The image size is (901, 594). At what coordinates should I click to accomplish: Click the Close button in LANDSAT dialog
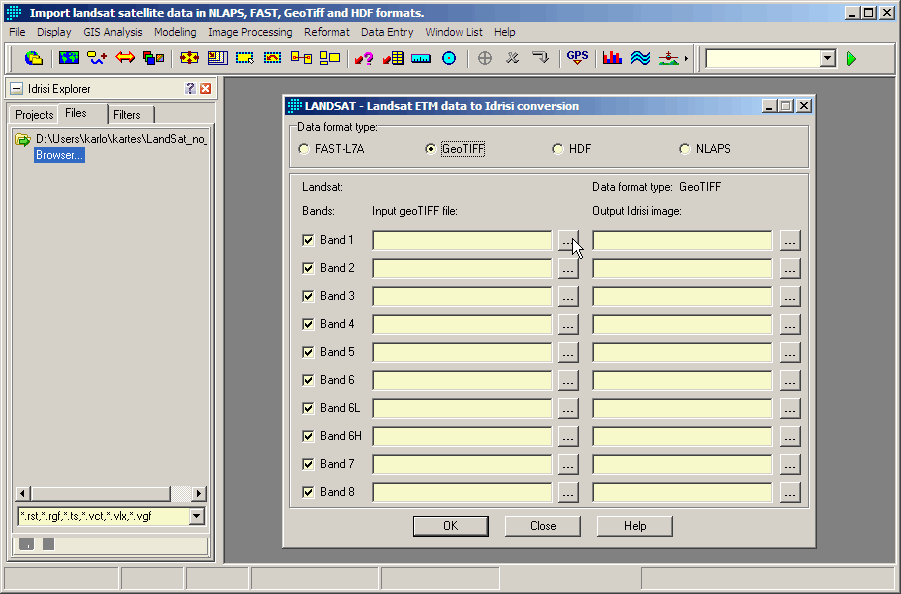(x=542, y=526)
